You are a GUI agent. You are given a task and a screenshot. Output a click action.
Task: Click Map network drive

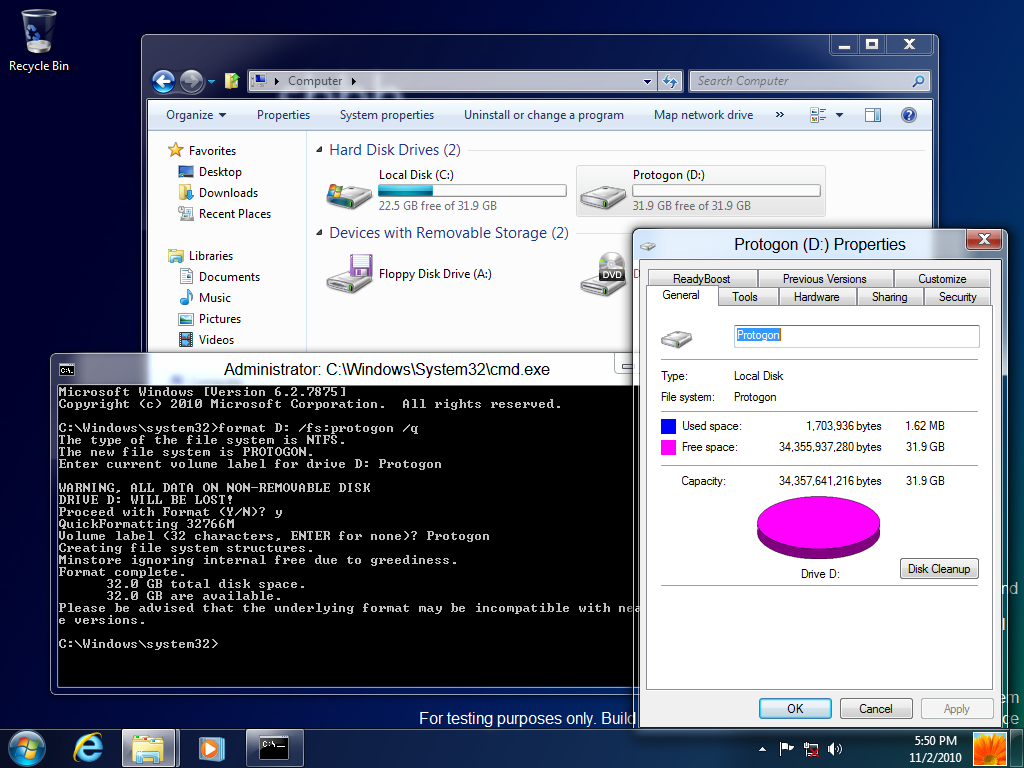(703, 115)
